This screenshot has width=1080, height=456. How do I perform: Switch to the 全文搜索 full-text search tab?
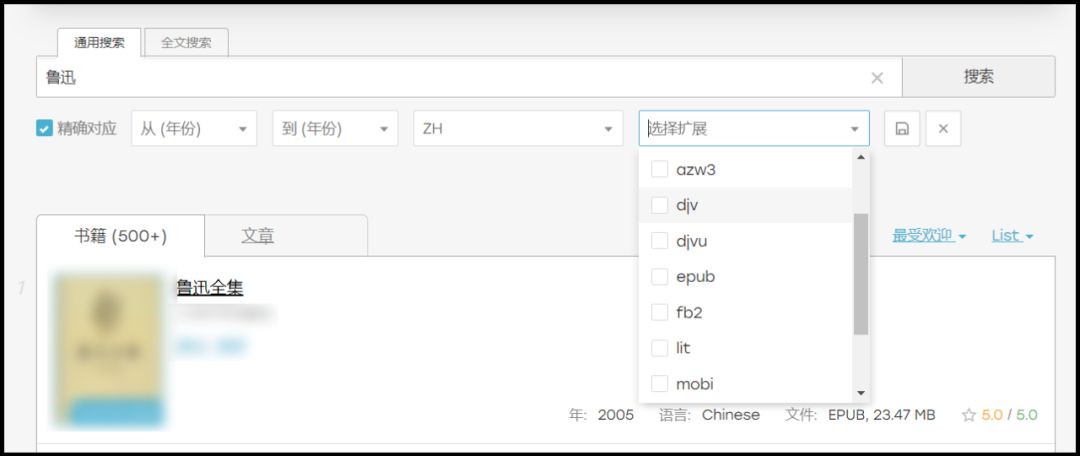pos(186,42)
